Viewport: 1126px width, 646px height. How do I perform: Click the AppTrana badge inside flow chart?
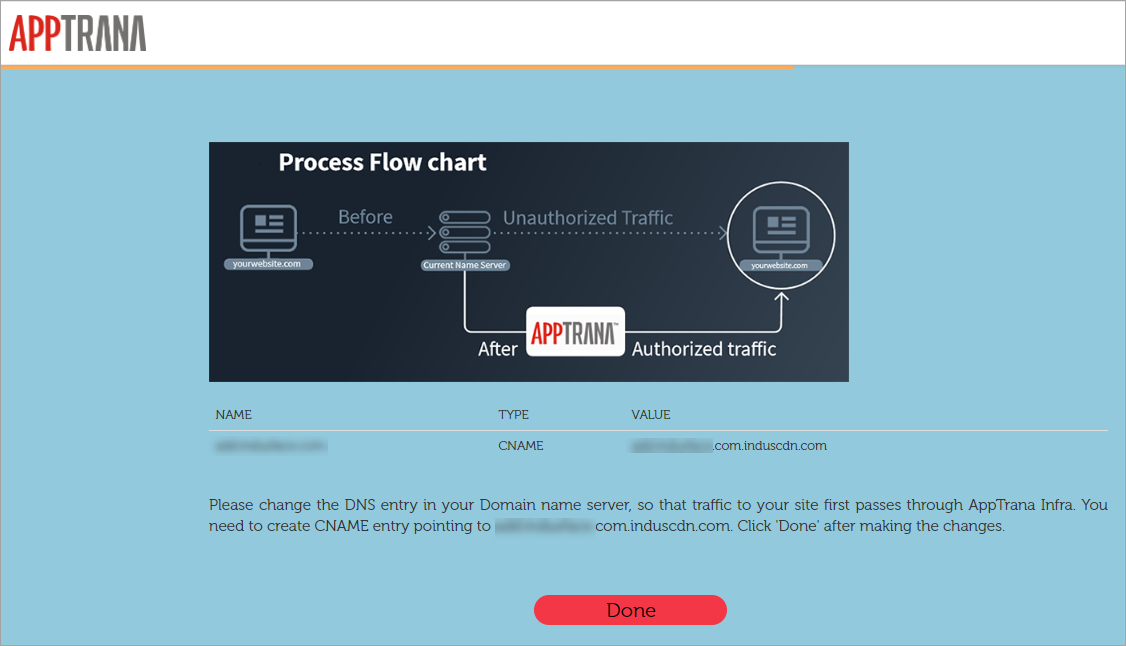point(575,332)
